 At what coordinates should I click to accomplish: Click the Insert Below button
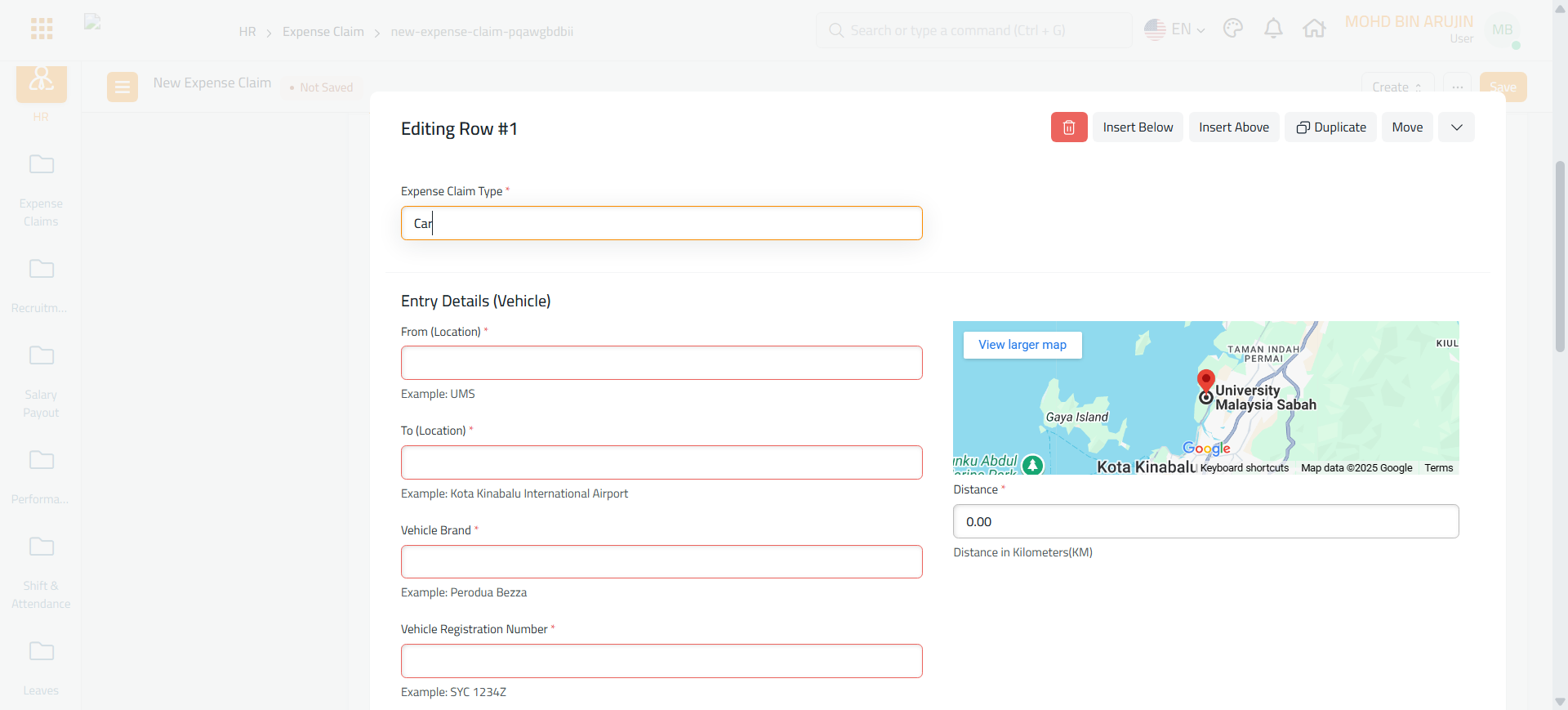point(1138,127)
